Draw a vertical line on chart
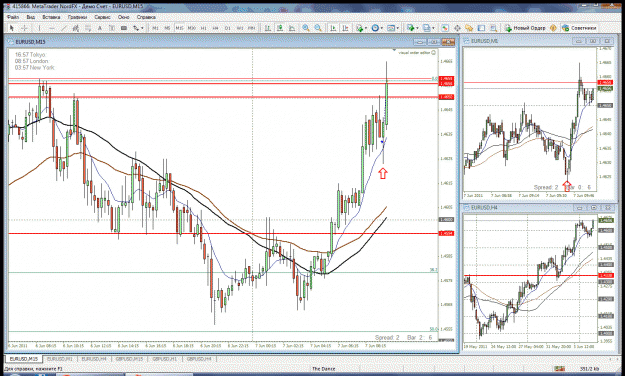Image resolution: width=625 pixels, height=376 pixels. 39,28
